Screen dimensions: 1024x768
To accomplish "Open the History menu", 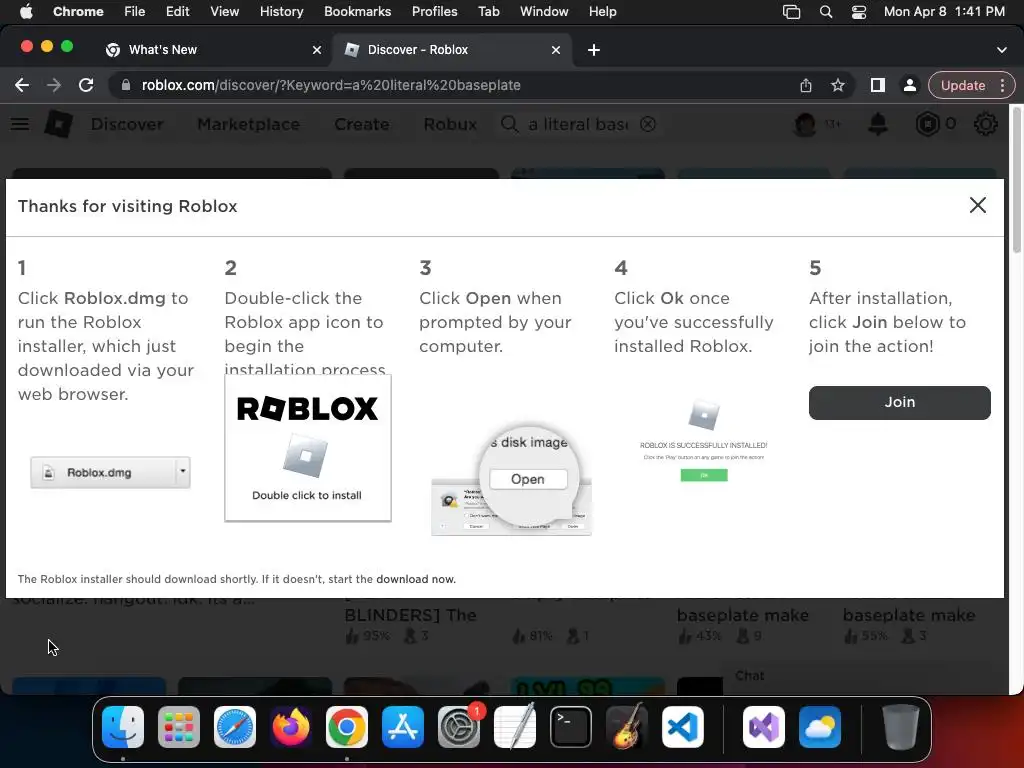I will tap(281, 12).
